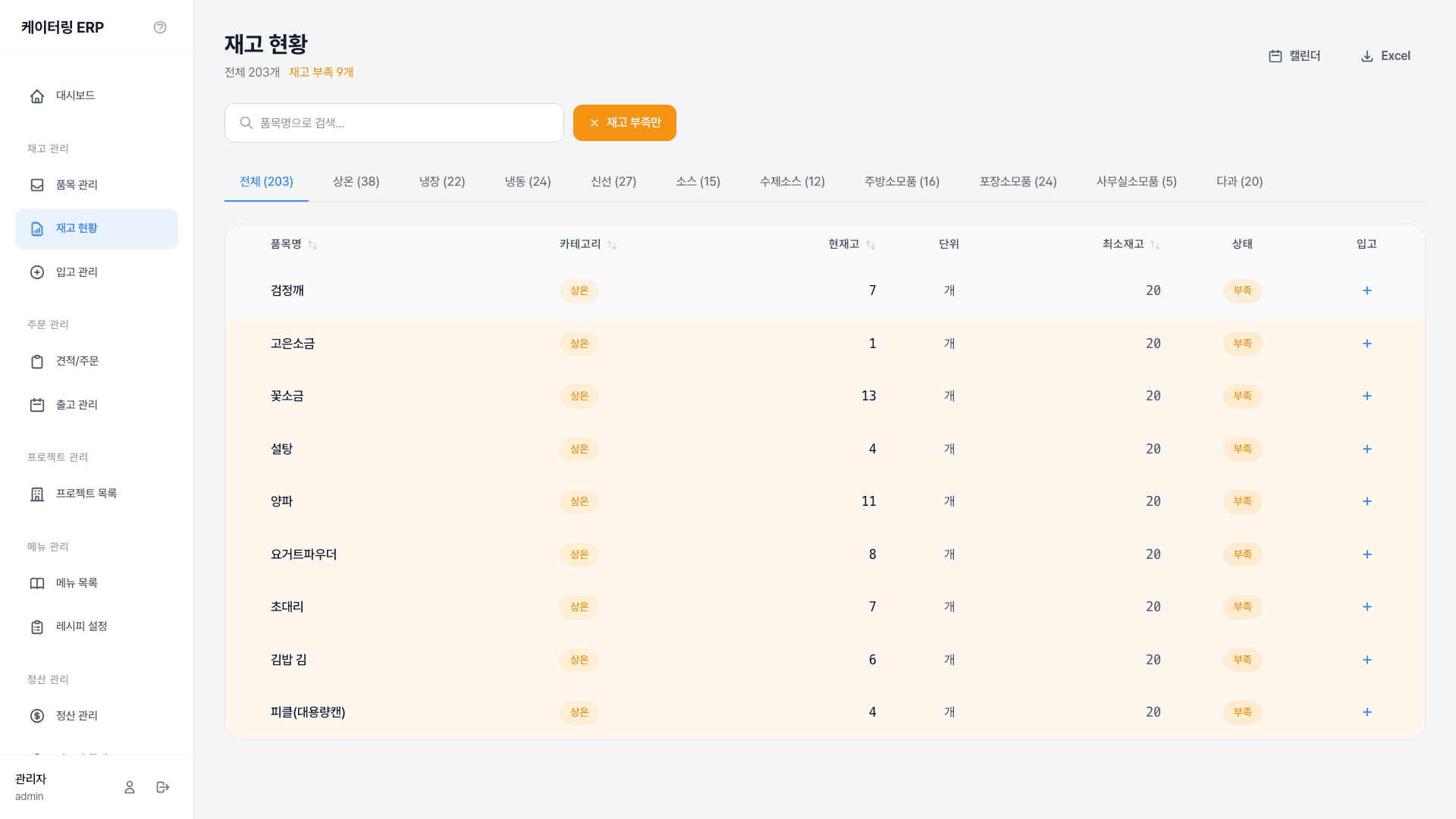Screen dimensions: 1456x819
Task: Click the 설탕 item name
Action: [281, 449]
